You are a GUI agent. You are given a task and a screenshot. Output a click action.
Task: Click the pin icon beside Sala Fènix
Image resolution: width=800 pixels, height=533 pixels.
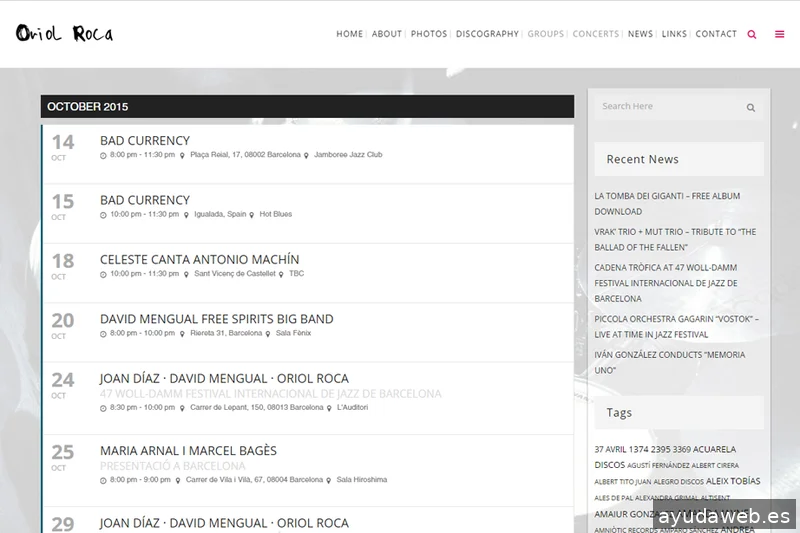point(268,334)
